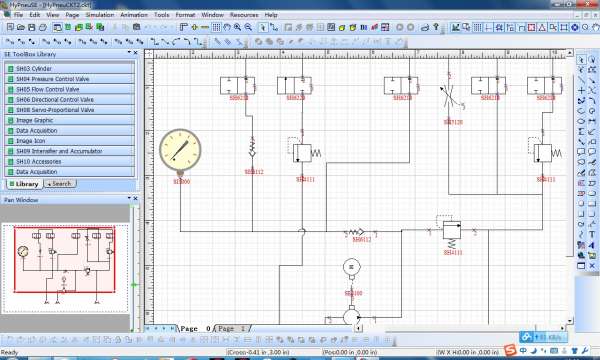Open file with the folder toolbar icon

(x=21, y=27)
